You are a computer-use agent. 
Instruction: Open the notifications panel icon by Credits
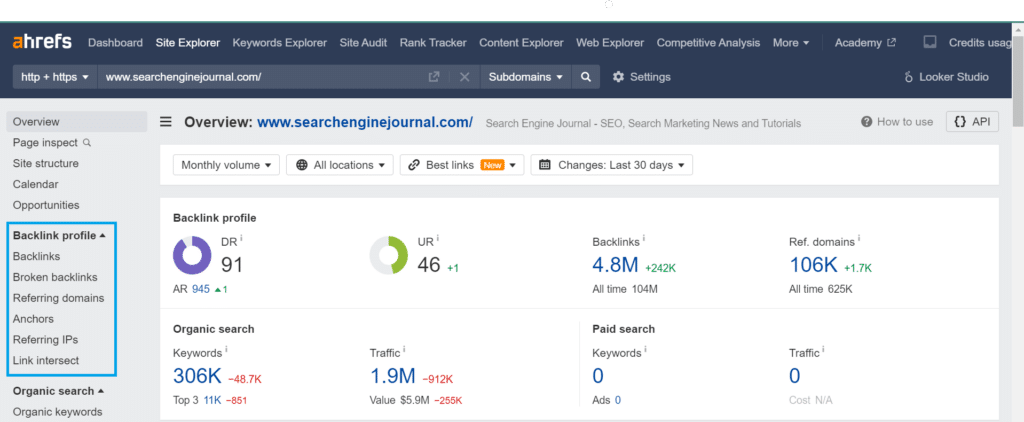click(x=930, y=42)
